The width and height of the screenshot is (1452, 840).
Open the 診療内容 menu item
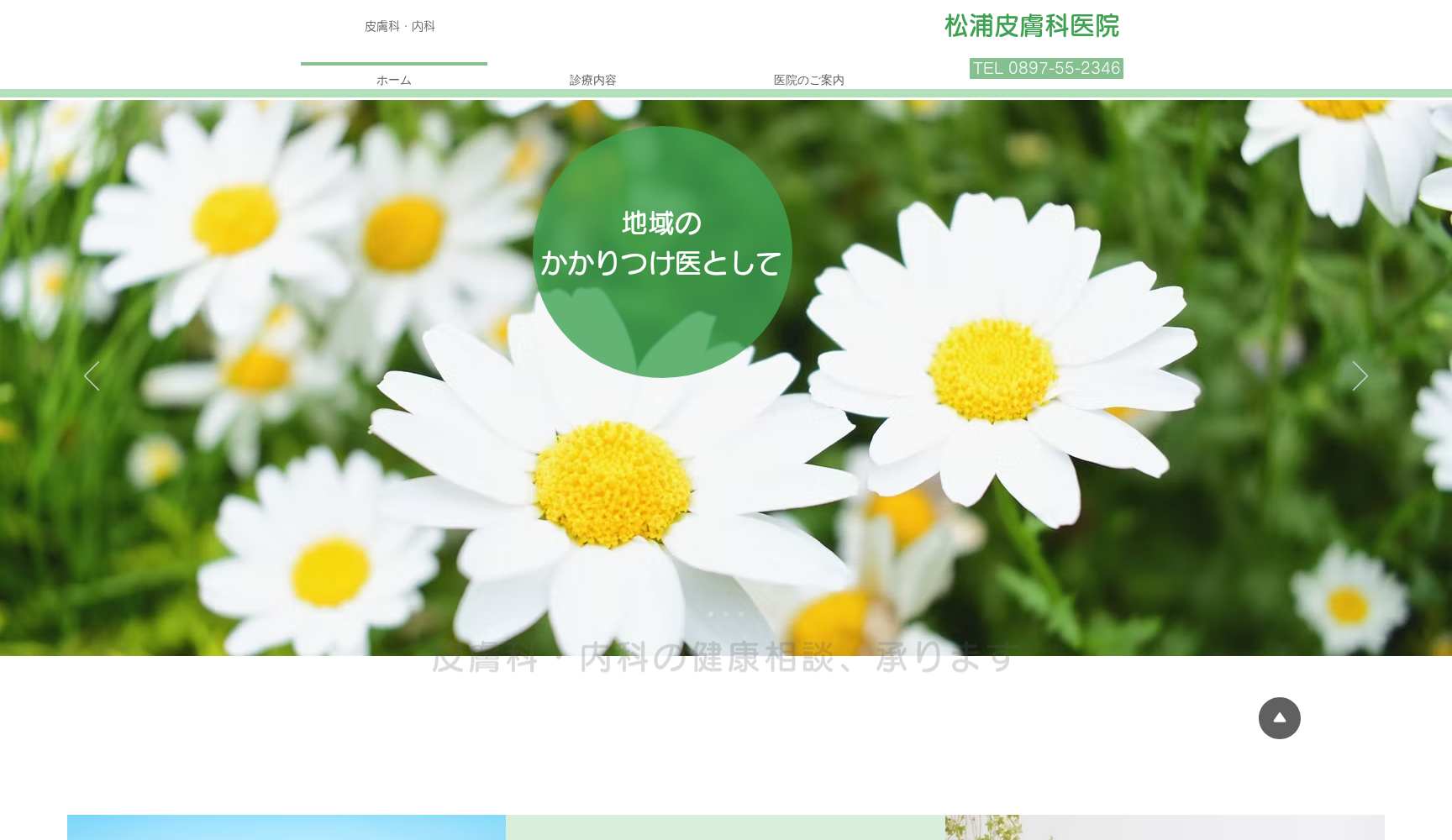point(592,80)
